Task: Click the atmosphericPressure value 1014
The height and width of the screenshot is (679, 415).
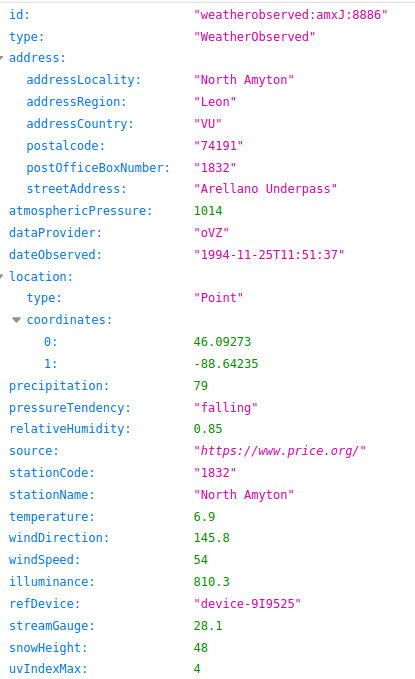Action: [x=208, y=211]
